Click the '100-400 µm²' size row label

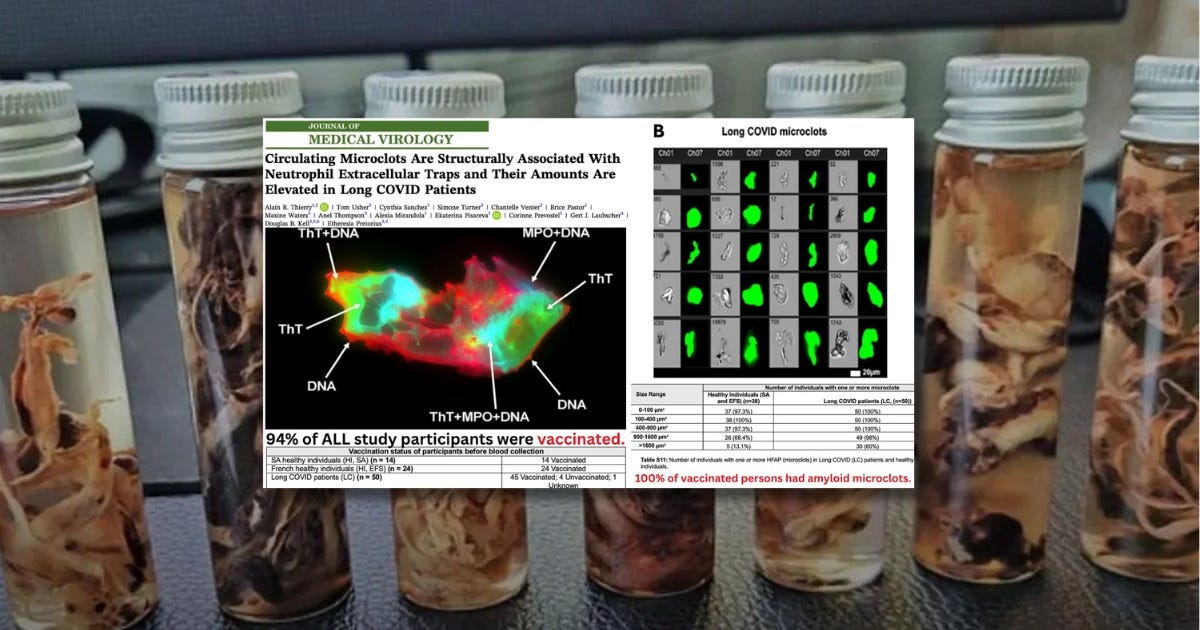(651, 419)
